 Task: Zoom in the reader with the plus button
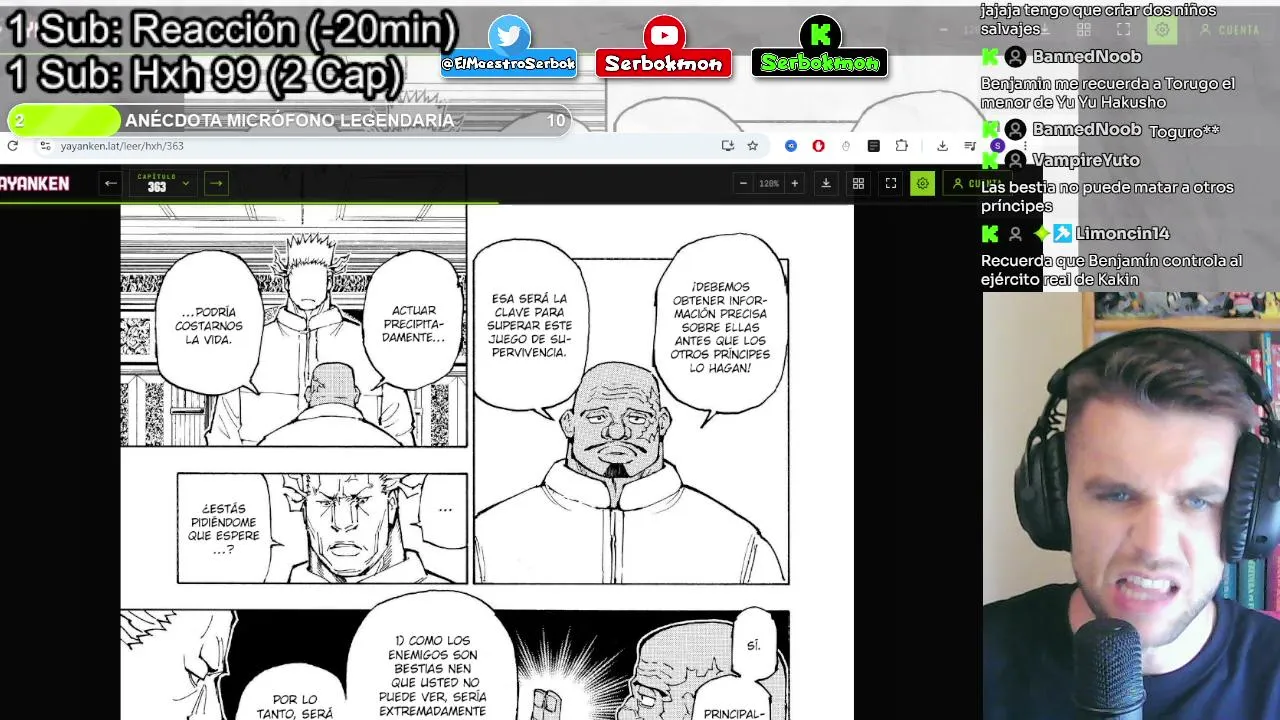pos(795,183)
